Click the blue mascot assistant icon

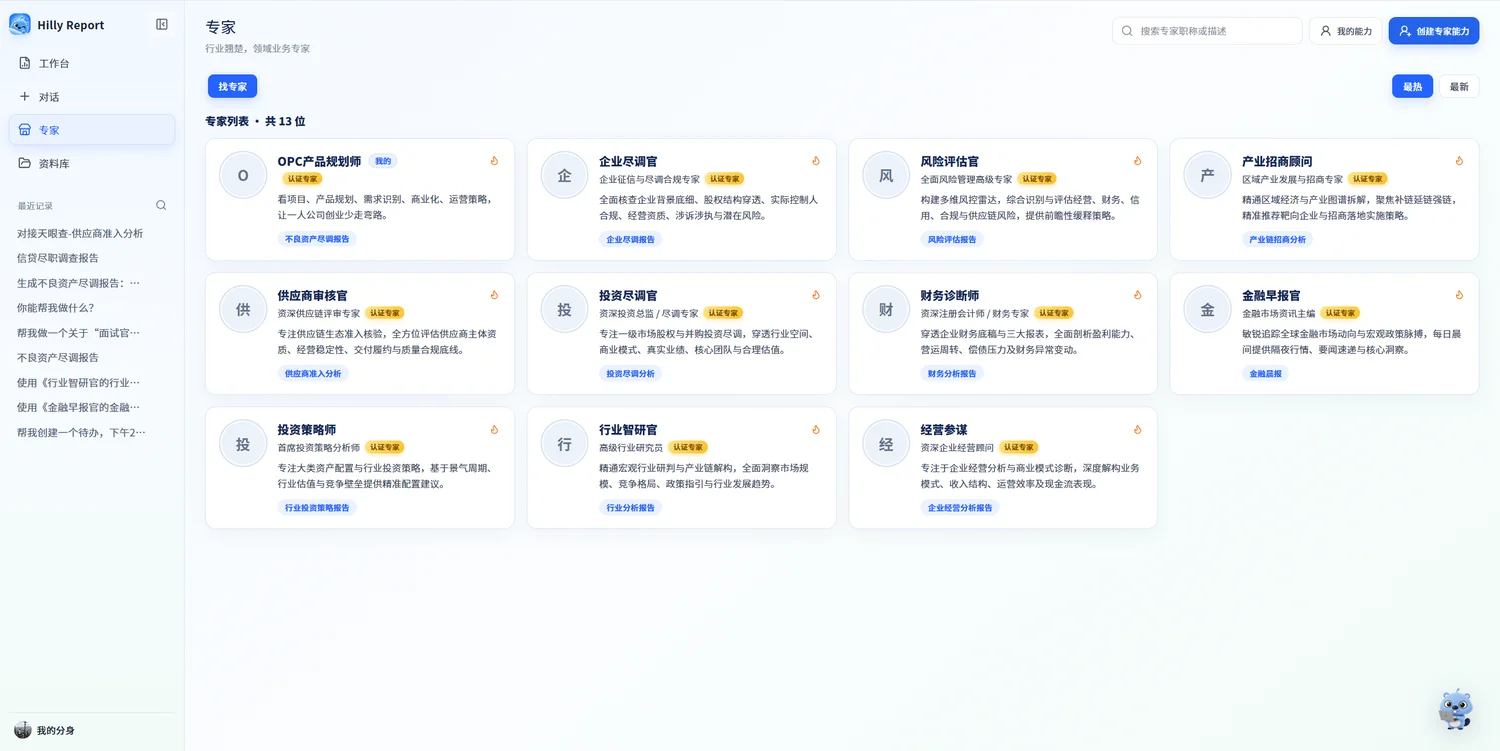pyautogui.click(x=1455, y=709)
